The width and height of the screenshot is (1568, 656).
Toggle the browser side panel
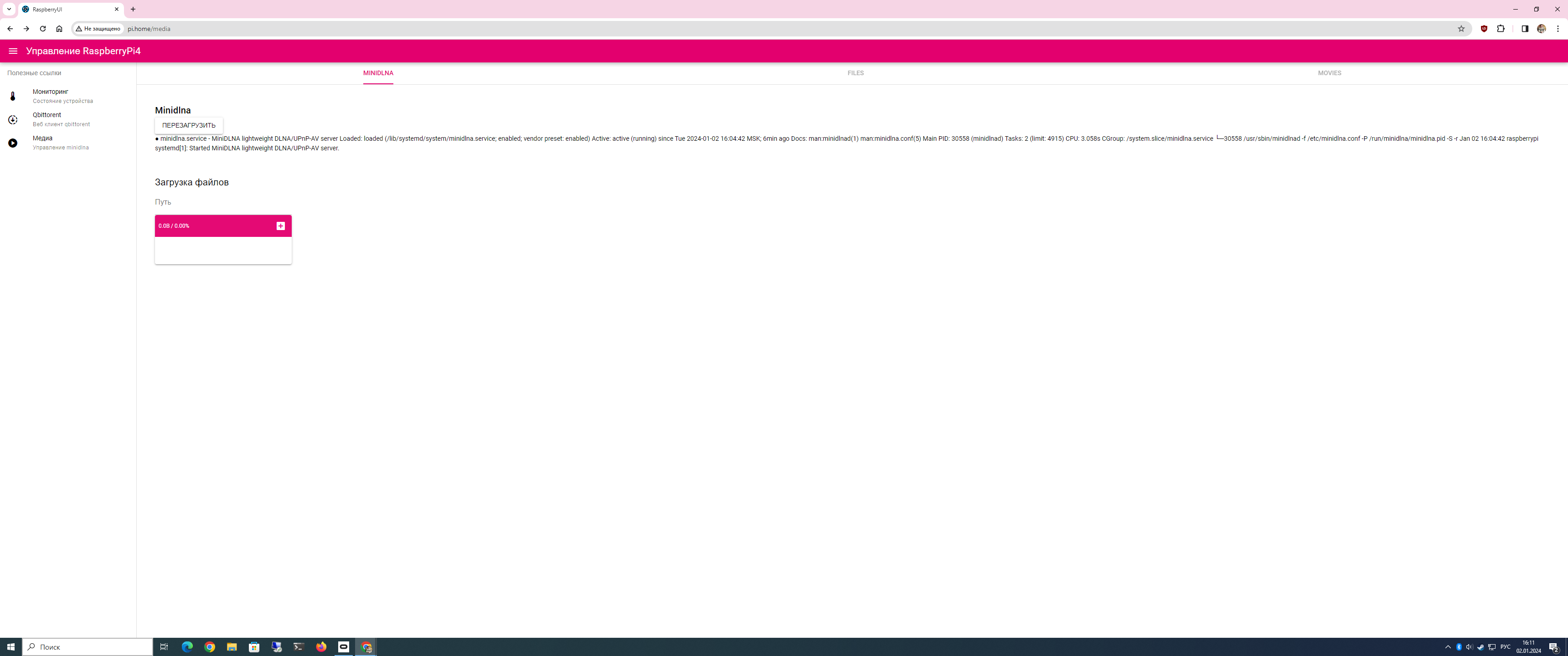[1525, 29]
